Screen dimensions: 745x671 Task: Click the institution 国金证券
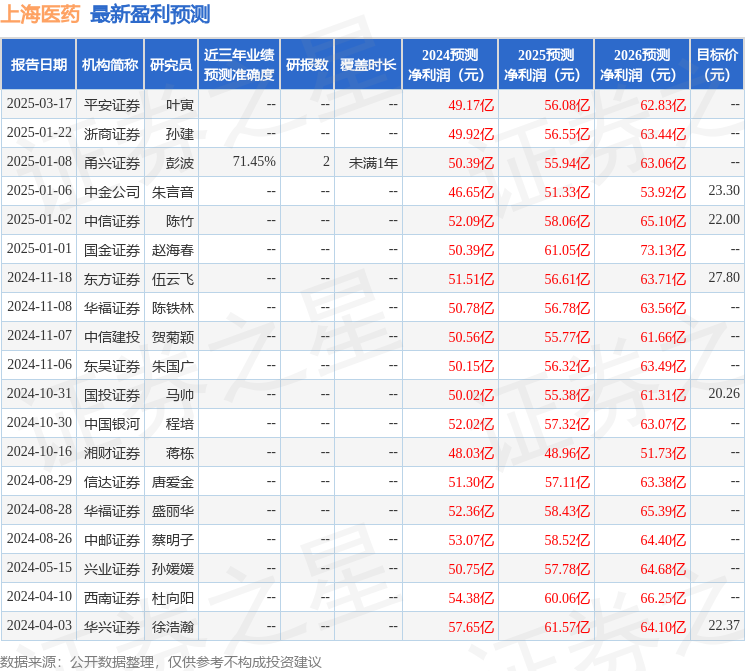(112, 250)
